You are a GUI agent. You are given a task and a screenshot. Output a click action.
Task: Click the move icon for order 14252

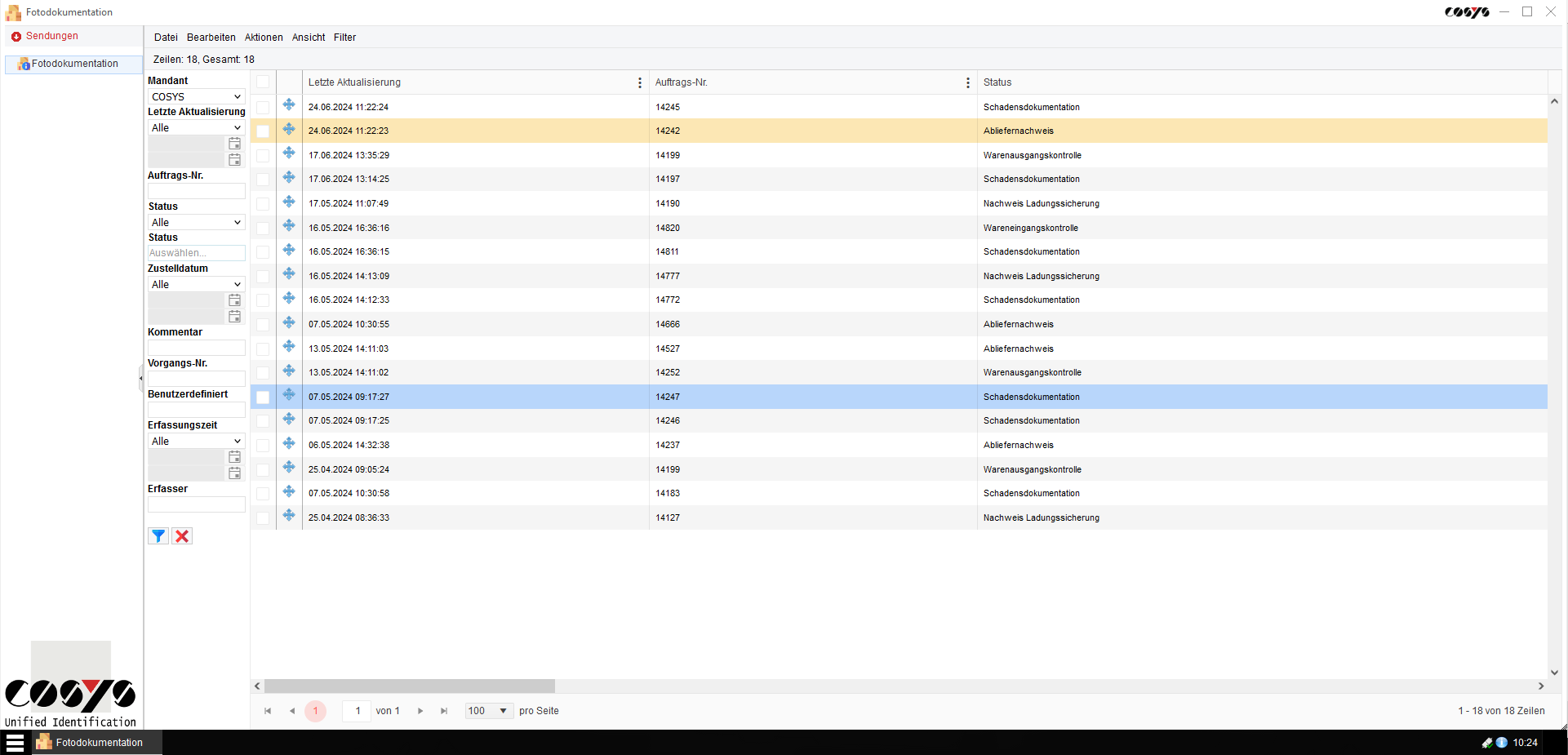(289, 371)
